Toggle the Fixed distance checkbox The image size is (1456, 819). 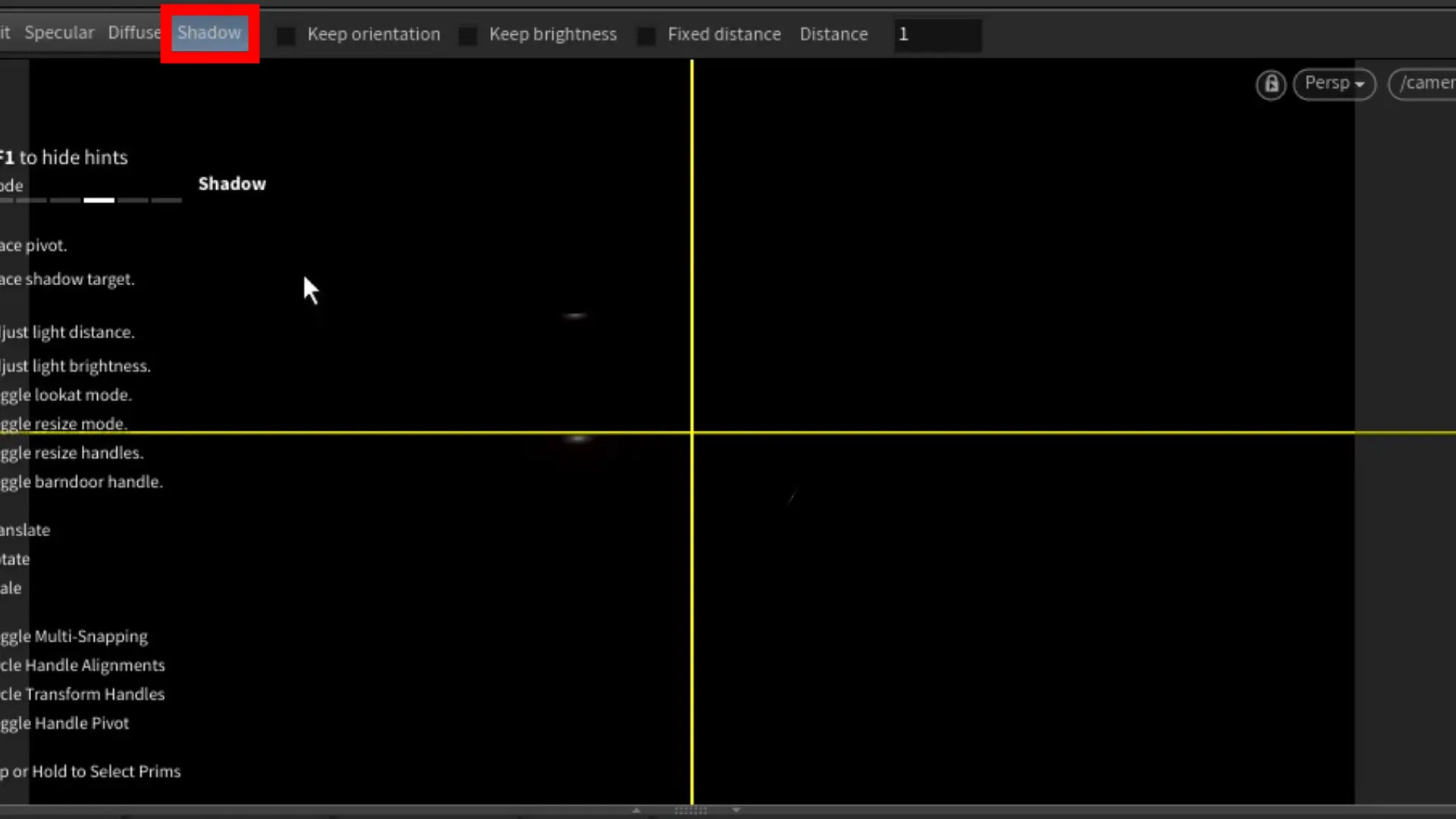[x=646, y=36]
